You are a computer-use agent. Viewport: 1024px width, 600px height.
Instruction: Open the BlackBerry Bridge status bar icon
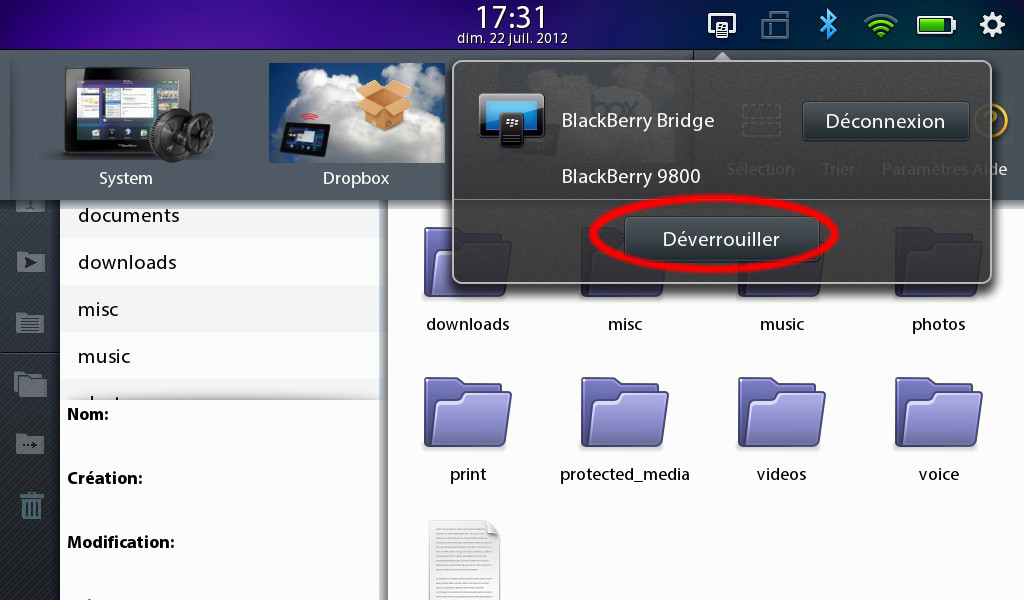(x=722, y=26)
